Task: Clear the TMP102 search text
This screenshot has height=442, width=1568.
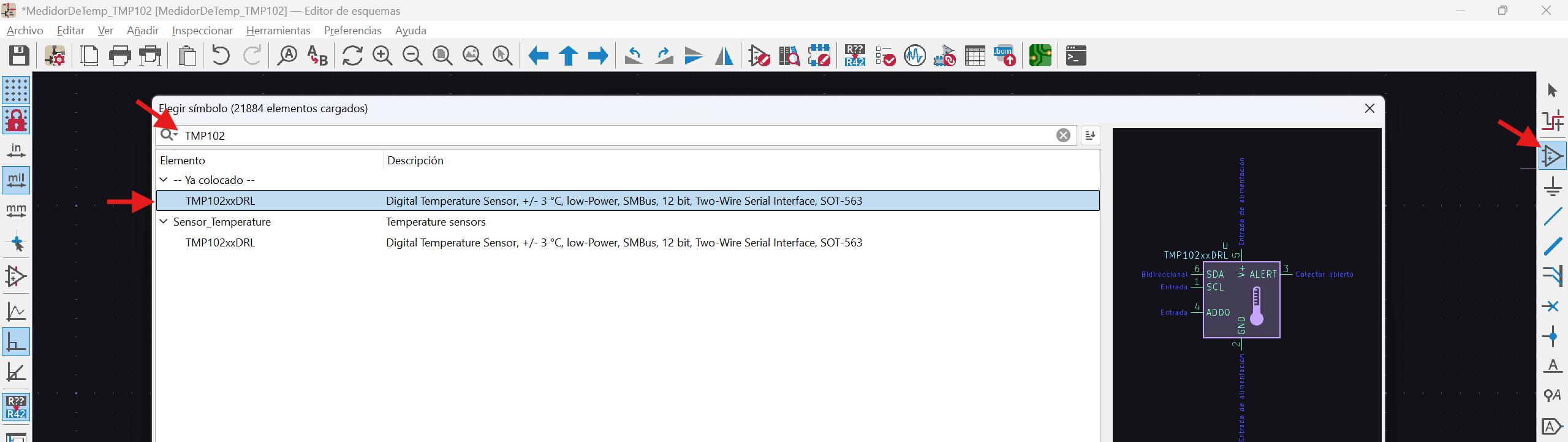Action: coord(1063,135)
